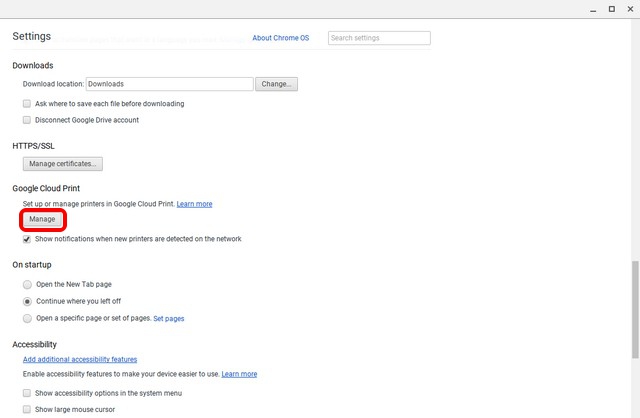Follow Google Cloud Print Learn more link
Screen dimensions: 640x418
pos(194,204)
